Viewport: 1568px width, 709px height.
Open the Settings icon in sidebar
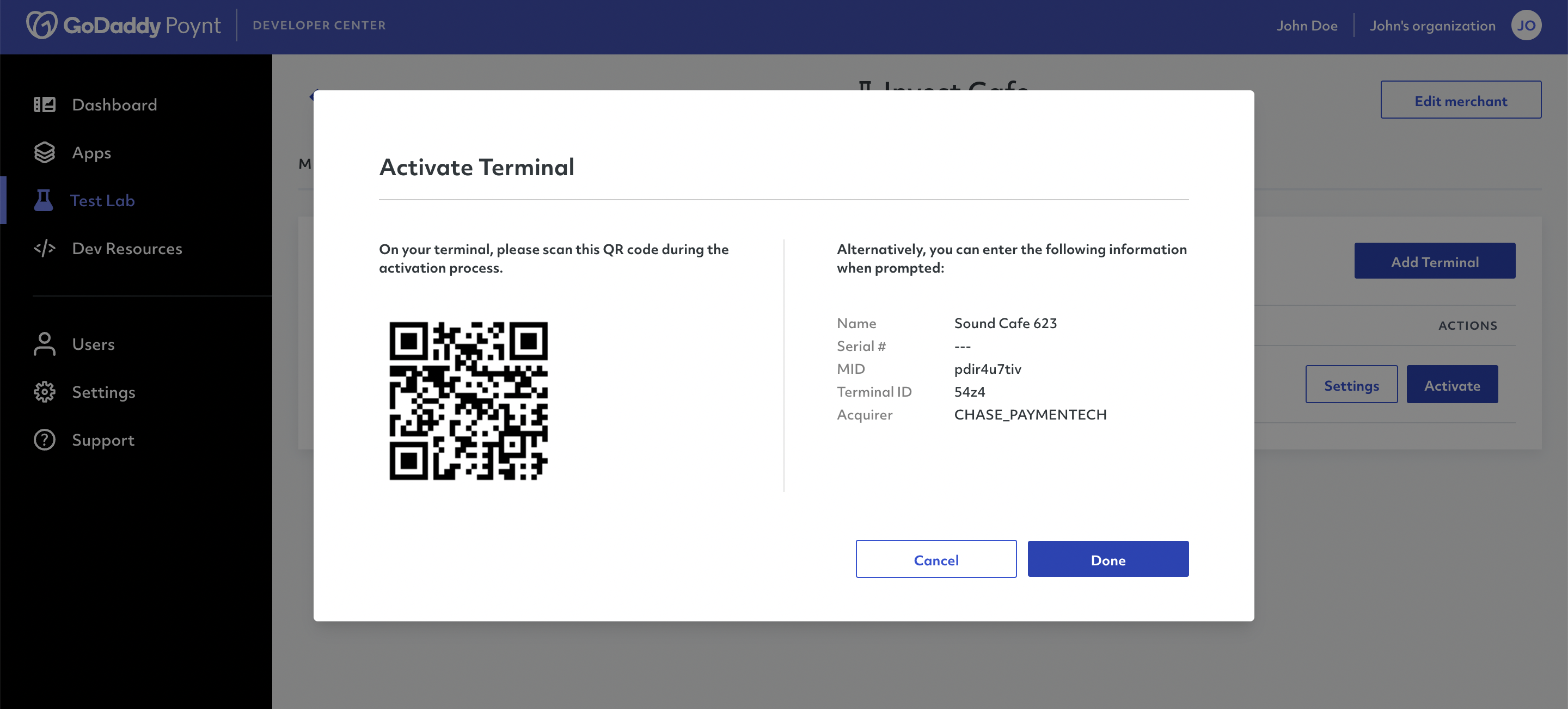[x=43, y=392]
